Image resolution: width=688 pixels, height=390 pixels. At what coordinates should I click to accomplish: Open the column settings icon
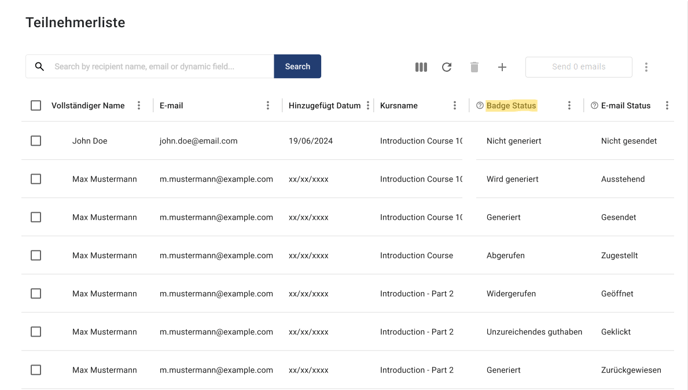[x=421, y=67]
